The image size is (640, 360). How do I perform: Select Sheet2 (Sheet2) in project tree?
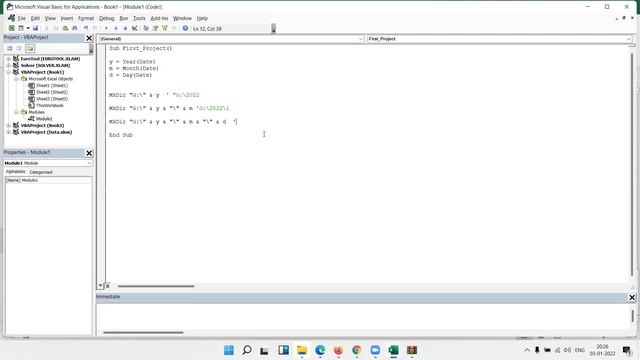click(x=51, y=92)
